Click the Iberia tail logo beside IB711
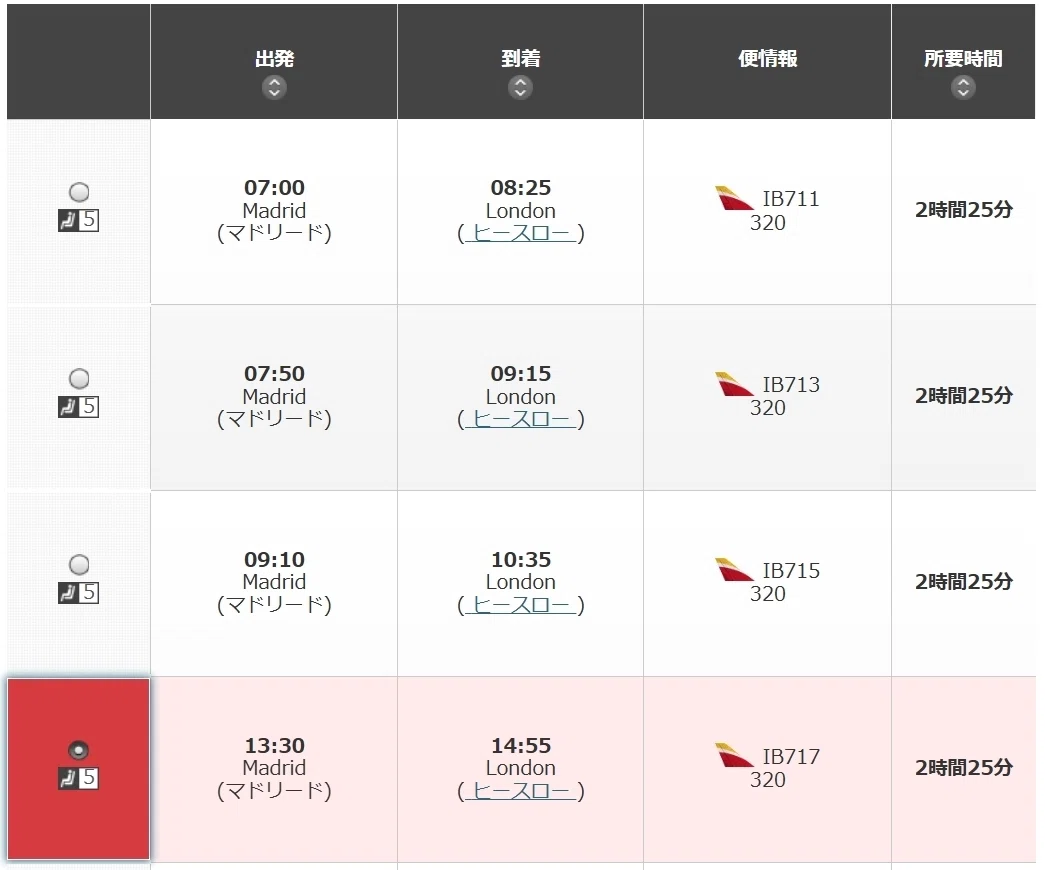Viewport: 1045px width, 870px height. 734,199
